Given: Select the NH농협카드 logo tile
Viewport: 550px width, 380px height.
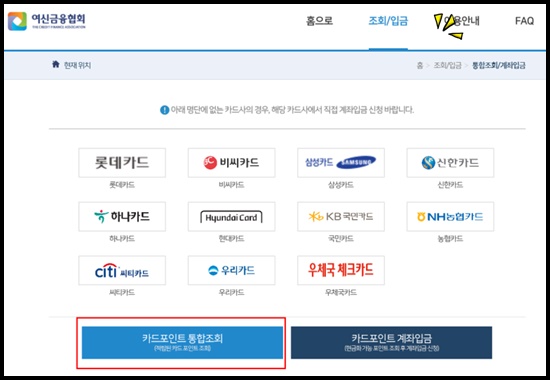Looking at the screenshot, I should 450,216.
